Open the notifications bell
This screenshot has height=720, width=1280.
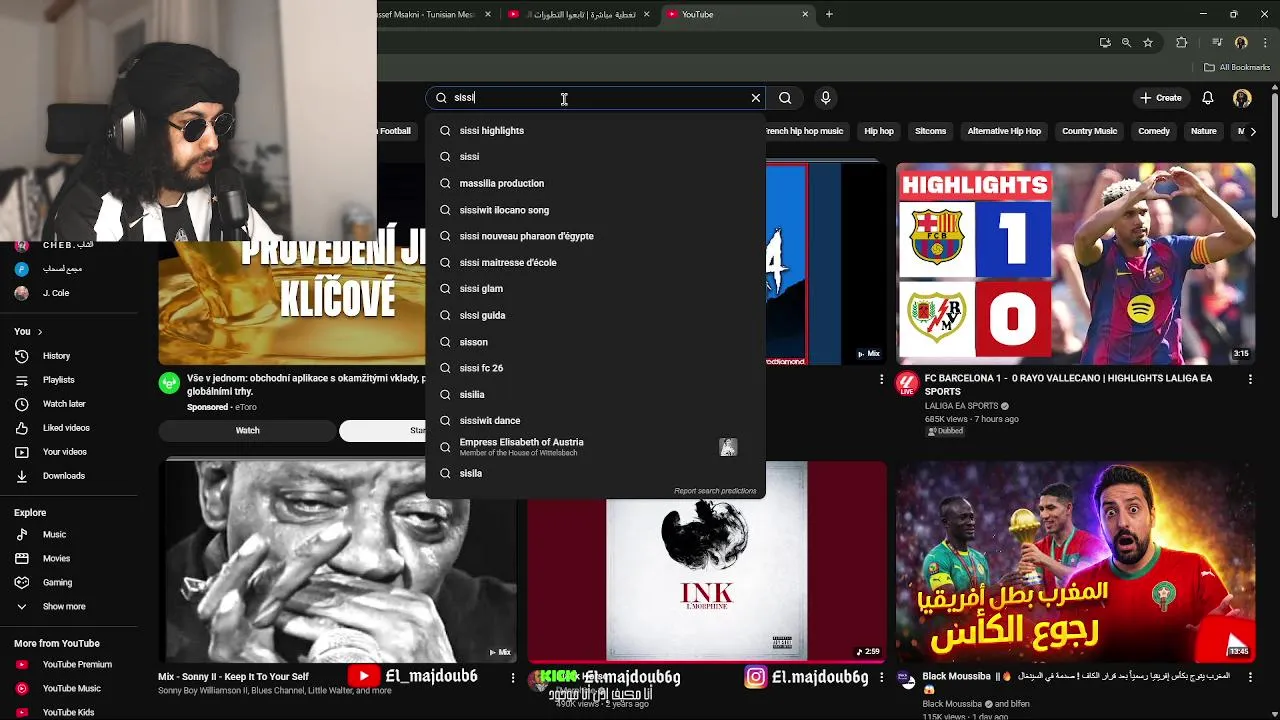1208,98
